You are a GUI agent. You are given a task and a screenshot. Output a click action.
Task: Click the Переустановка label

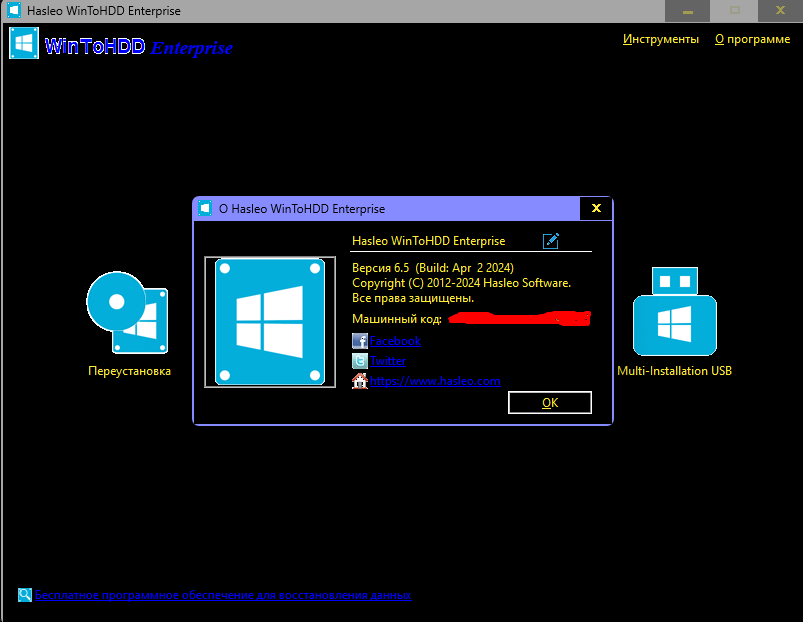point(129,371)
